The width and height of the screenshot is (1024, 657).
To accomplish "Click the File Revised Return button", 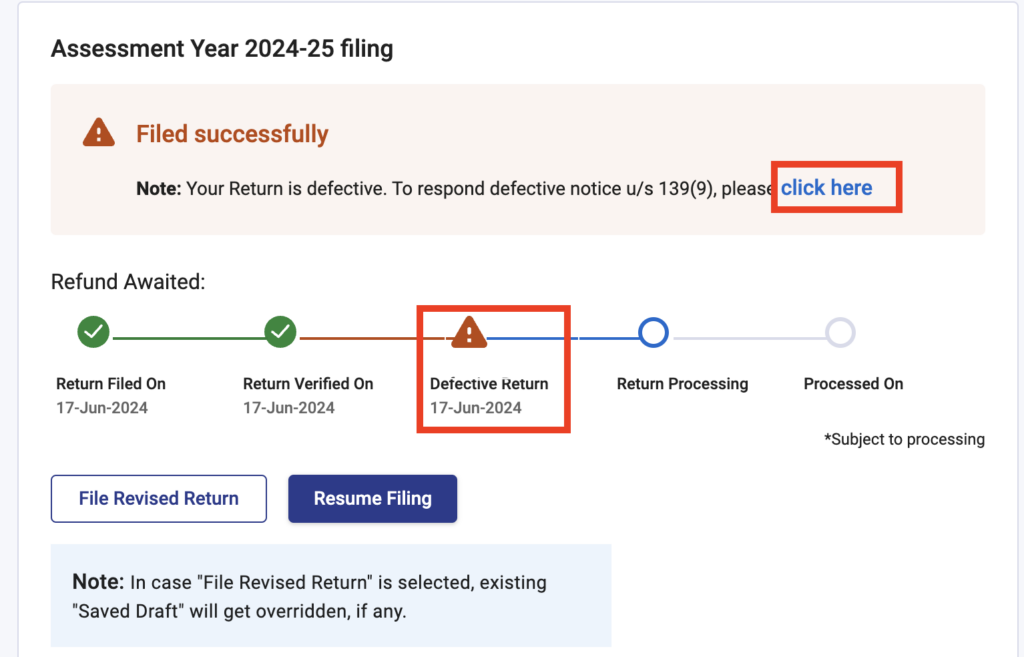I will coord(158,498).
